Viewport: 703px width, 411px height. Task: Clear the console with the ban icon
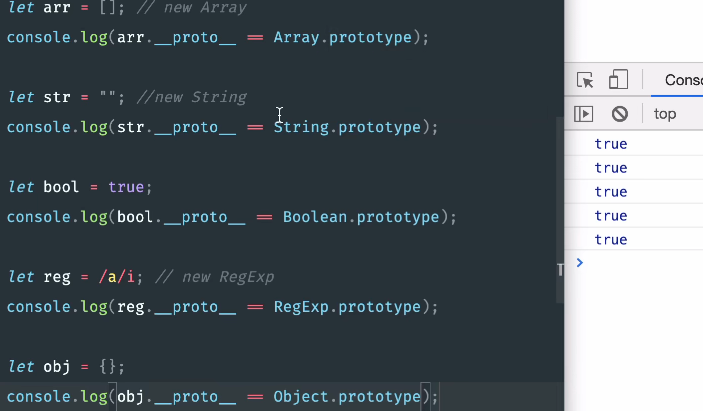tap(620, 114)
